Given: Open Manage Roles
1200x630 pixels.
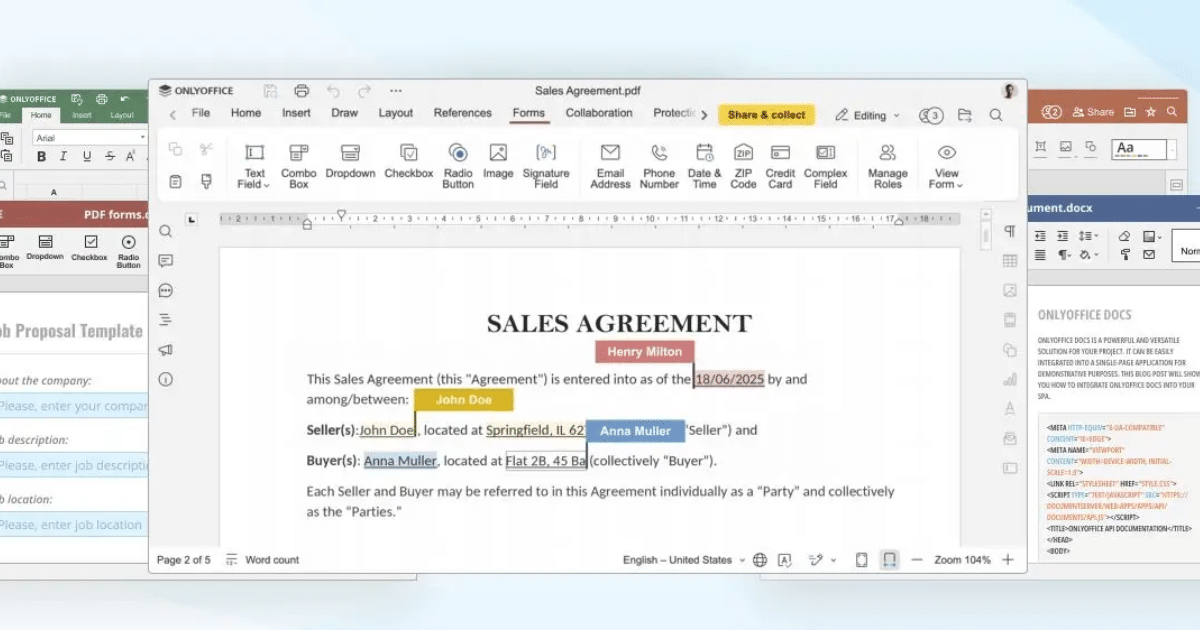Looking at the screenshot, I should click(x=887, y=165).
